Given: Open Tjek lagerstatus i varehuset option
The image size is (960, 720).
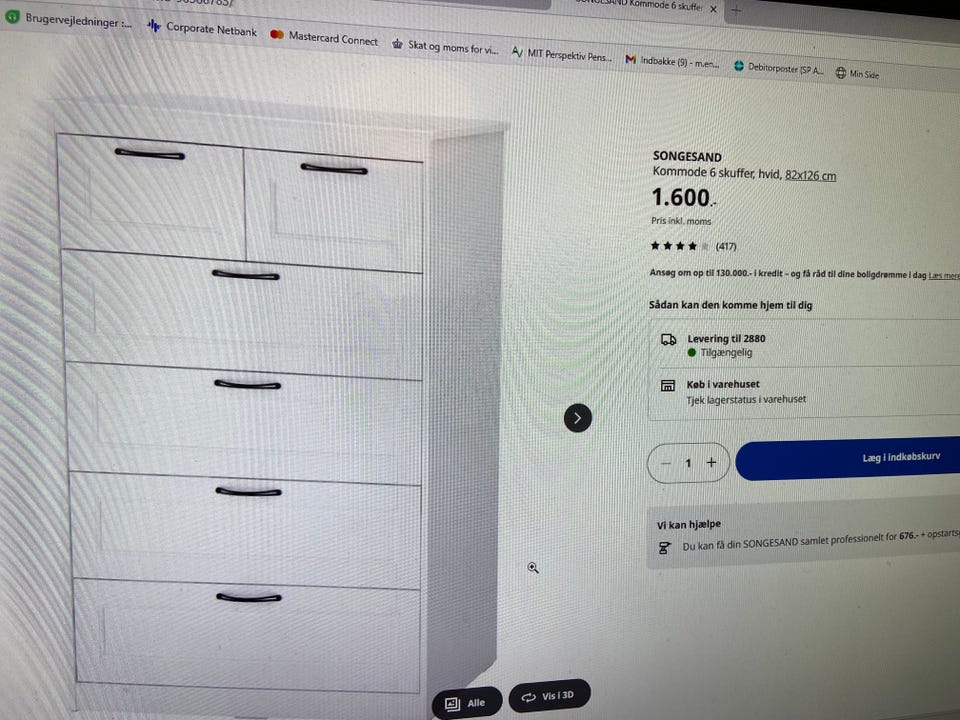Looking at the screenshot, I should pos(746,400).
